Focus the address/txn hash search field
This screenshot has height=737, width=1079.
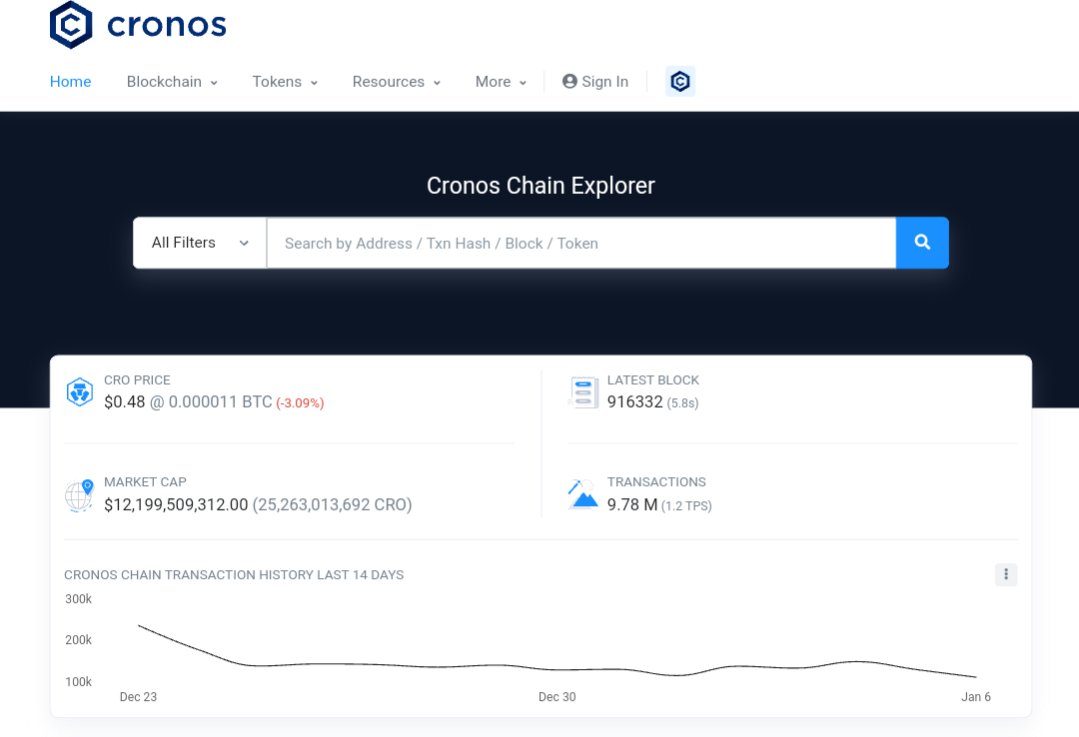(581, 243)
